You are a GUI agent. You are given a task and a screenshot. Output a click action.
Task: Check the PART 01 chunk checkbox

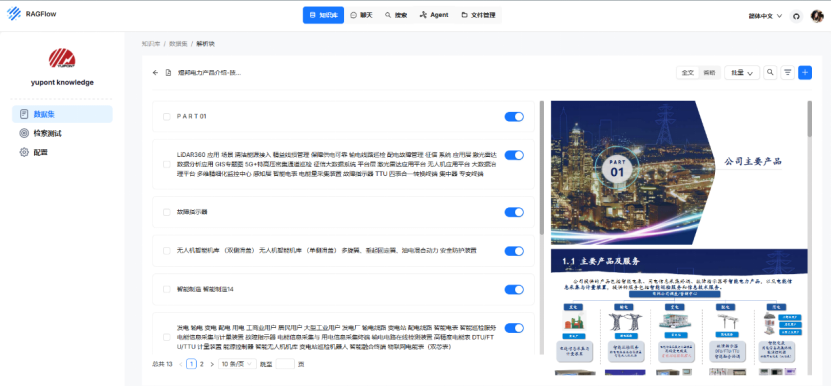pyautogui.click(x=166, y=117)
